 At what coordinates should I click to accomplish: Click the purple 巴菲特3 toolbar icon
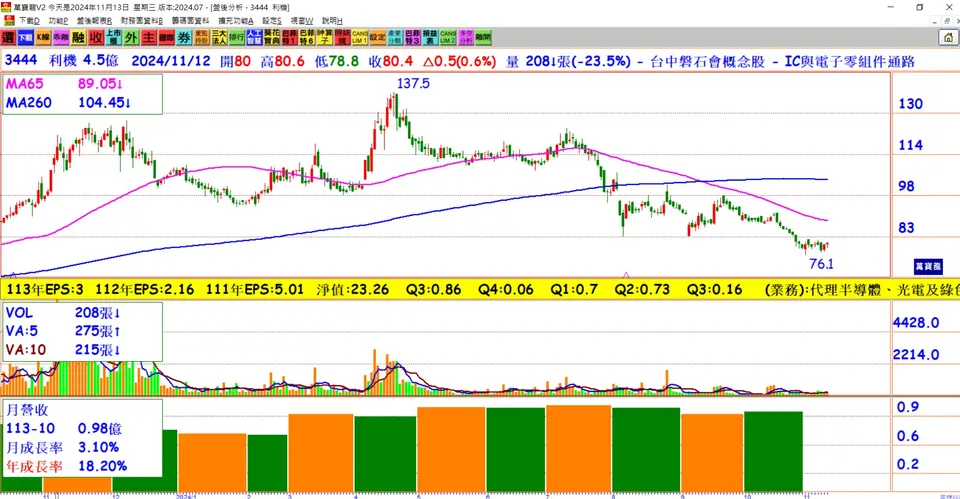[413, 37]
